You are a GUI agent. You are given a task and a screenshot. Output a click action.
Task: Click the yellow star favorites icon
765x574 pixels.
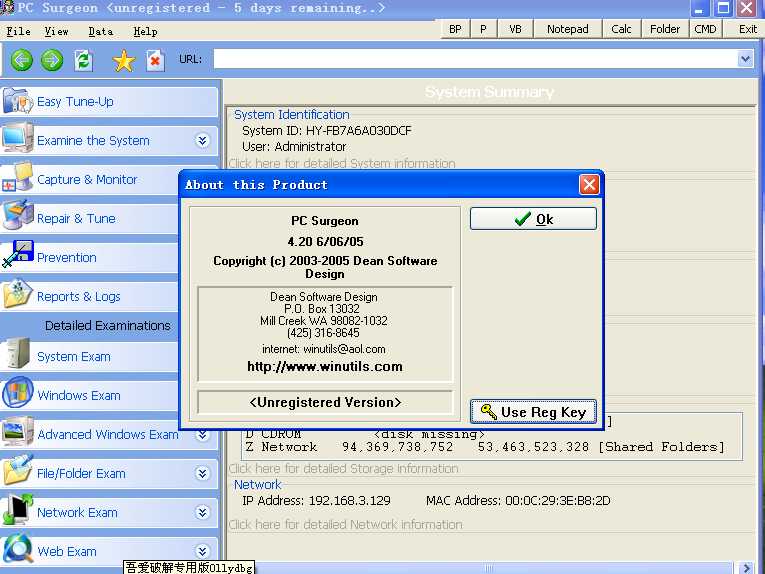point(123,61)
